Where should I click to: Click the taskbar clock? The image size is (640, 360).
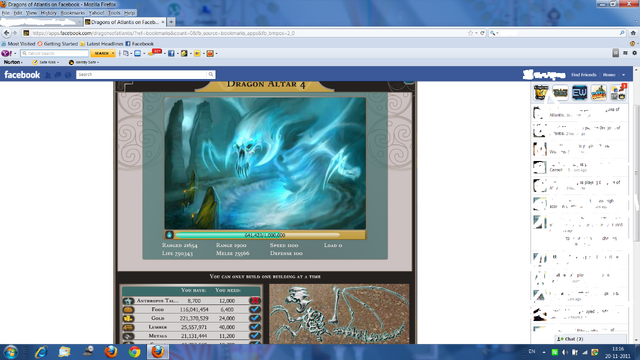[618, 352]
